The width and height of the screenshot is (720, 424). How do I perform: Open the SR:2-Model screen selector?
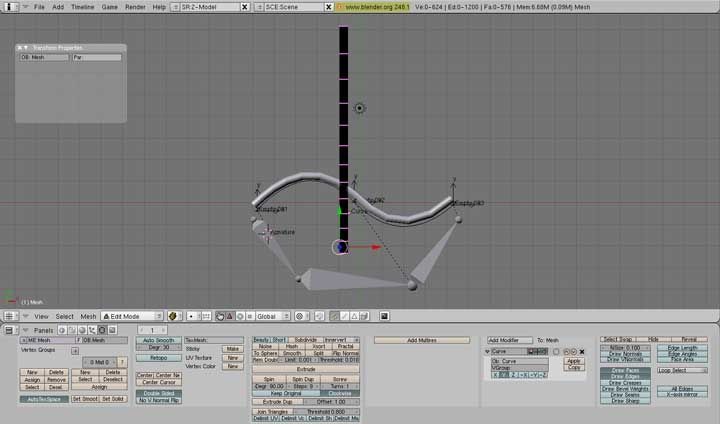(x=174, y=7)
